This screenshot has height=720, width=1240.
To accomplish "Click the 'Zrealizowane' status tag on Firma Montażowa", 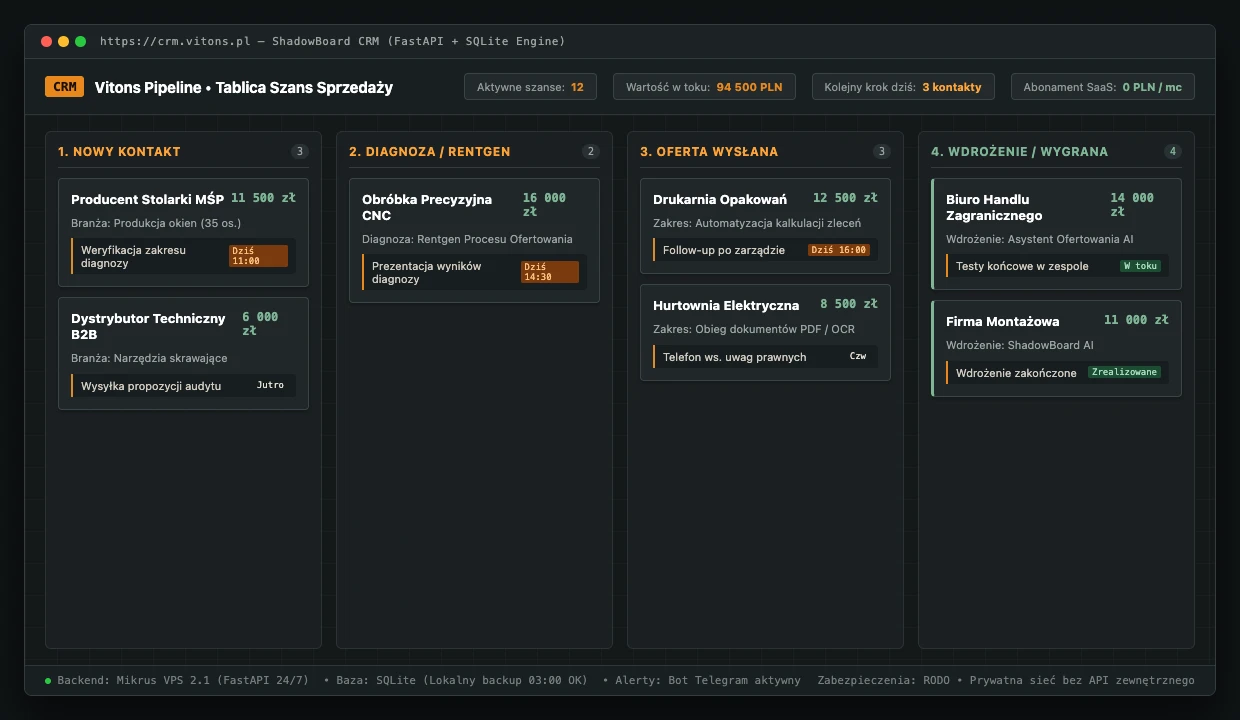I will [x=1125, y=372].
